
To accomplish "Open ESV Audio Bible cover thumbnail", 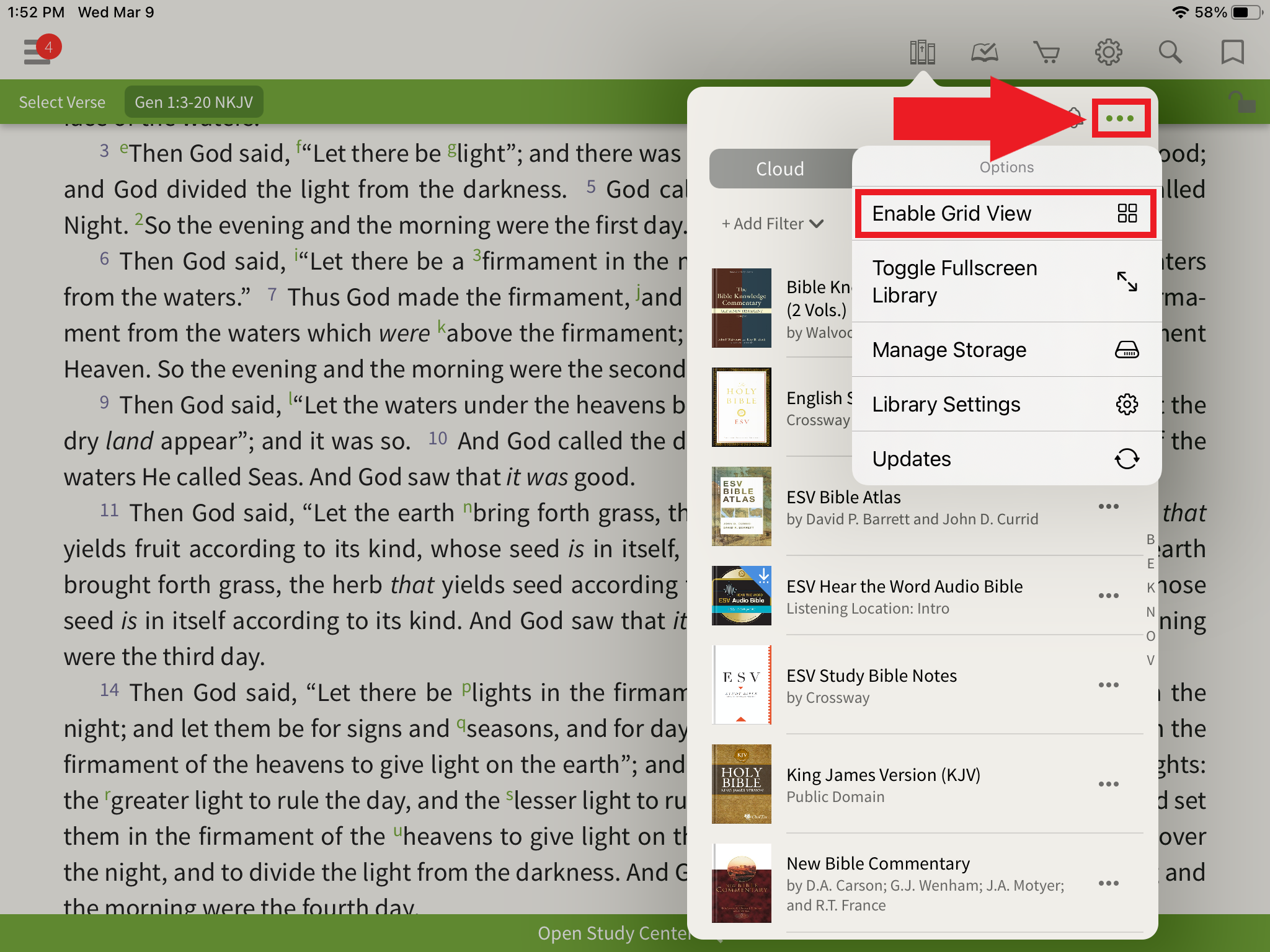I will (x=742, y=596).
